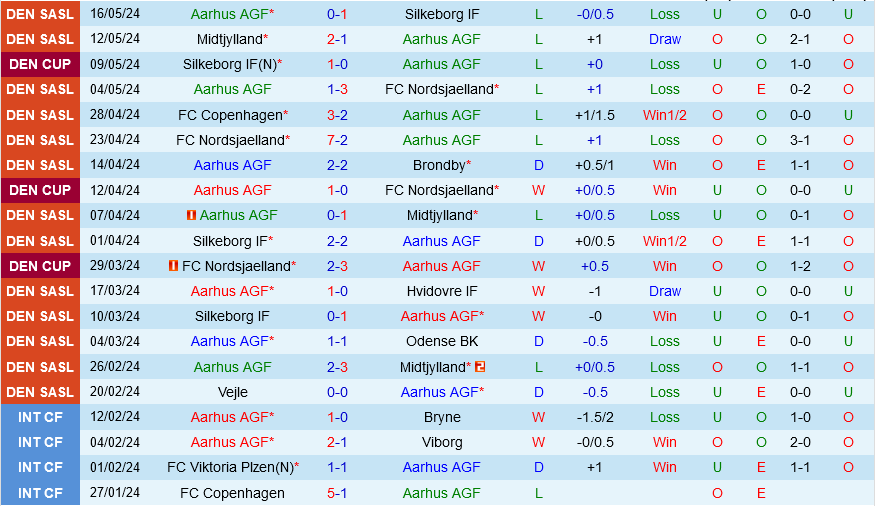Open the Bryne team link
The width and height of the screenshot is (875, 506).
[441, 417]
